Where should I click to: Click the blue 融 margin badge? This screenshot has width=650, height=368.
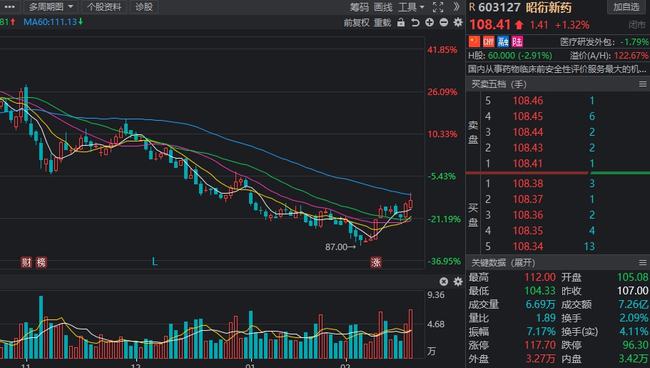[503, 41]
